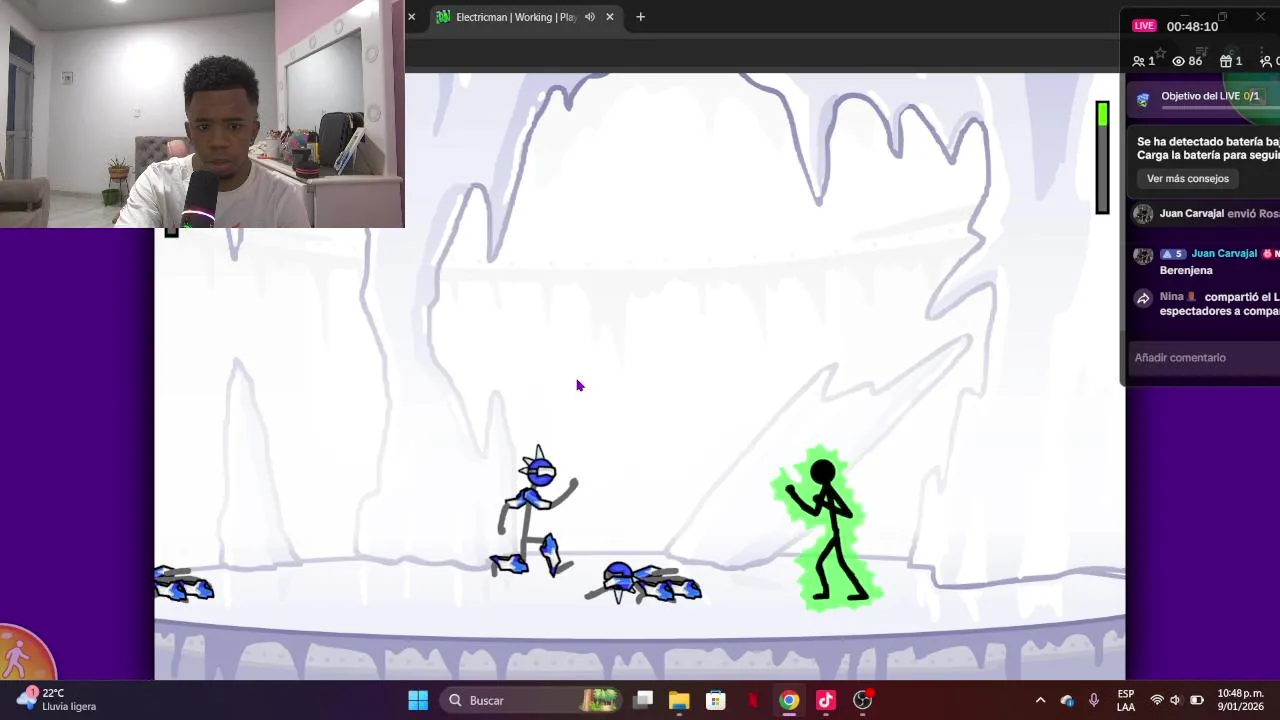
Task: Open TikTok Live Studio from the taskbar
Action: (826, 700)
